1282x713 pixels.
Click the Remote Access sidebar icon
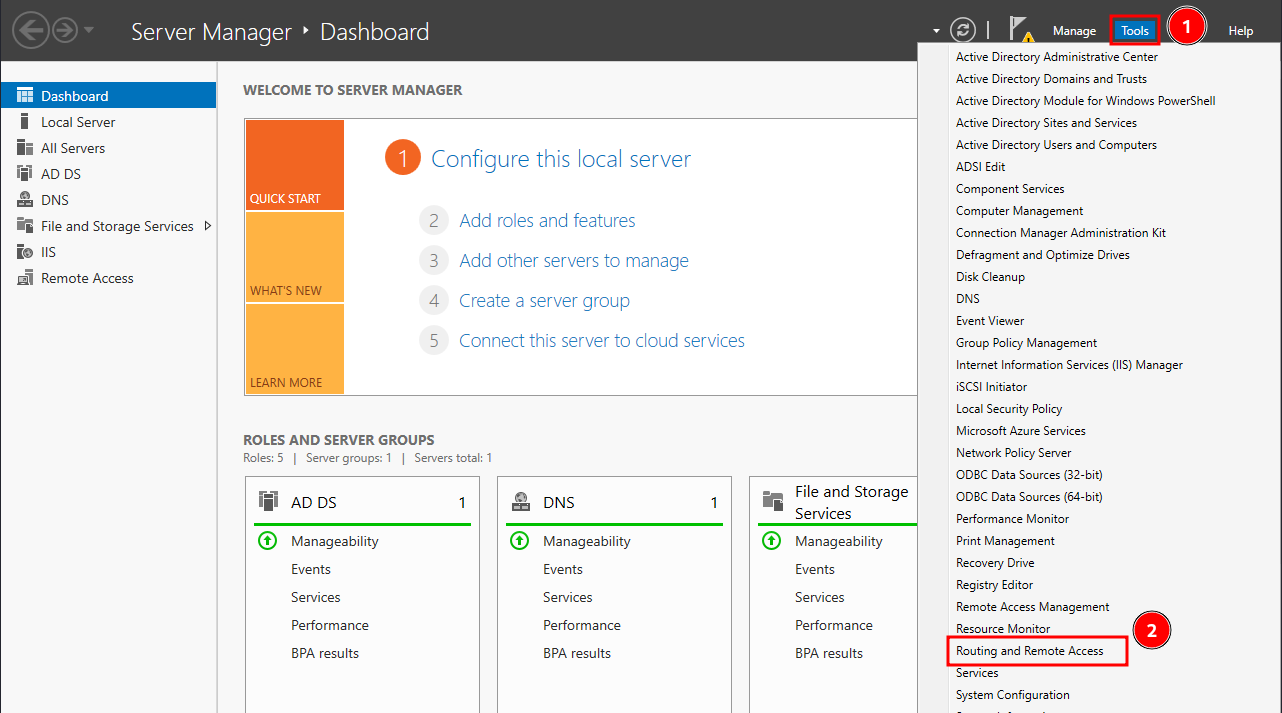pyautogui.click(x=25, y=278)
